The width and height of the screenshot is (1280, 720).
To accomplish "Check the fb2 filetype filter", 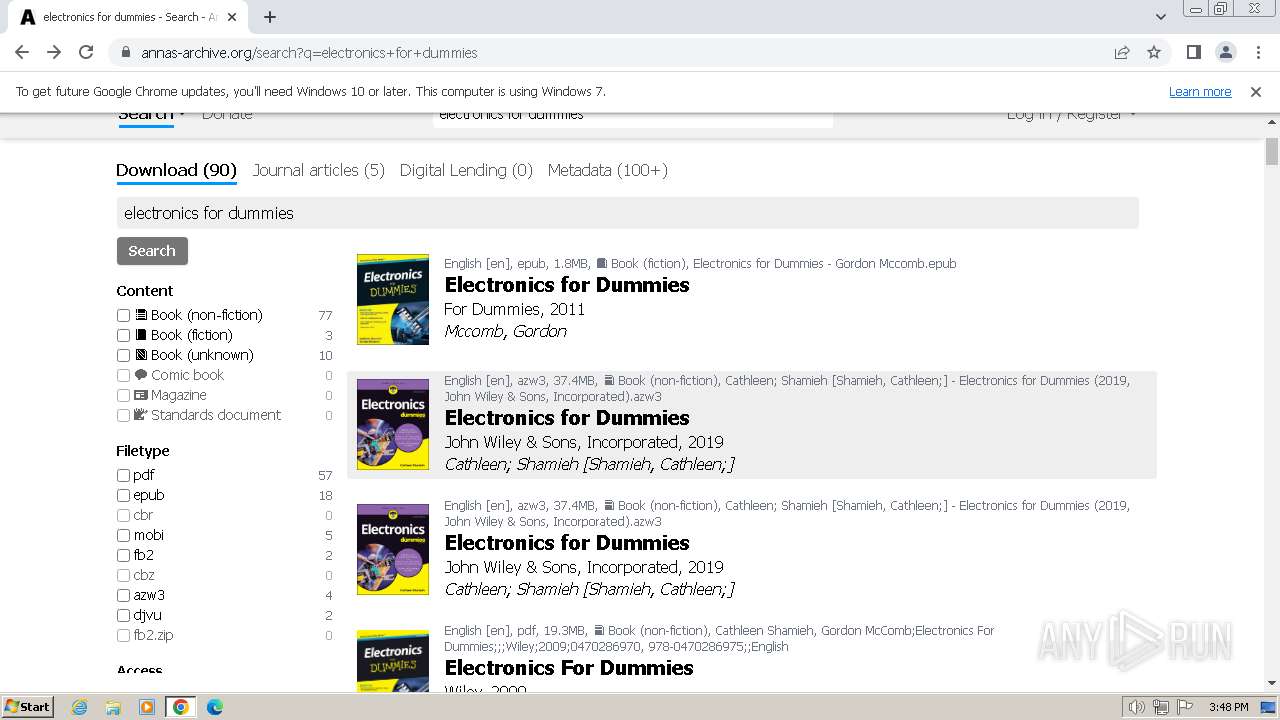I will coord(123,555).
